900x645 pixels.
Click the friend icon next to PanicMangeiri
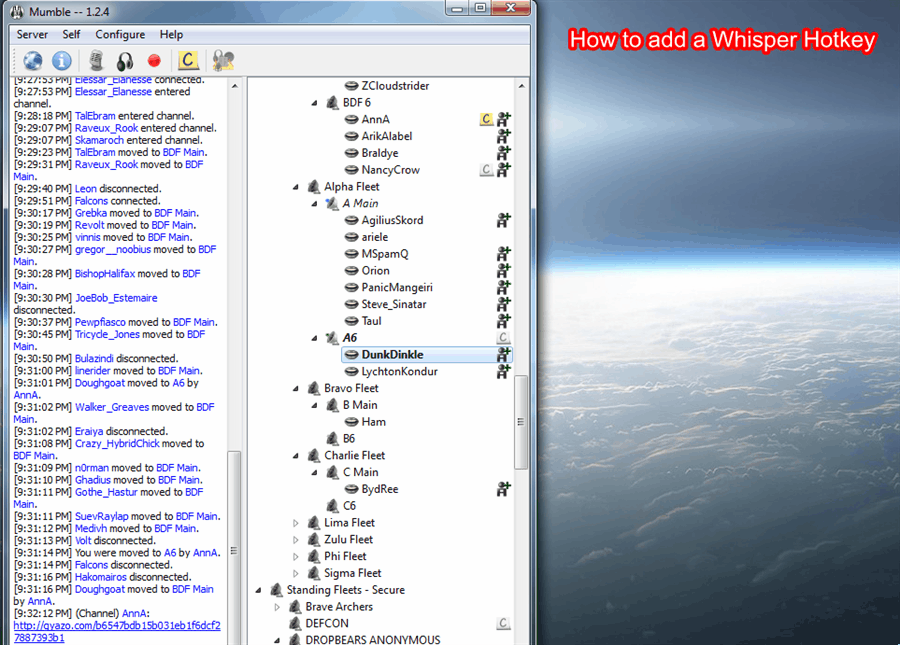tap(503, 287)
